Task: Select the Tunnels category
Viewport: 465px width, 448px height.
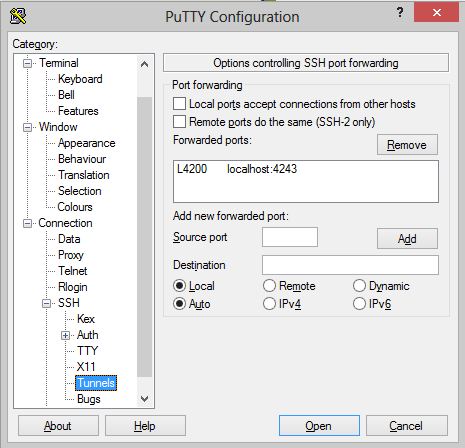Action: coord(96,383)
